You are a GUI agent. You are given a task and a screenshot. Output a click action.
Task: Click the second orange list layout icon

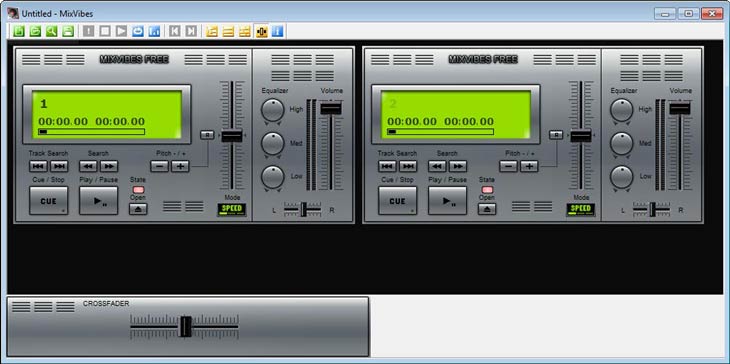click(228, 31)
